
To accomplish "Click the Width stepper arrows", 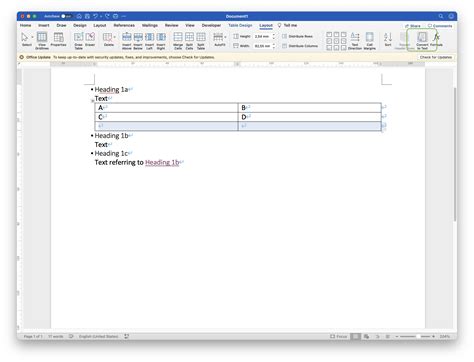I will [x=274, y=46].
